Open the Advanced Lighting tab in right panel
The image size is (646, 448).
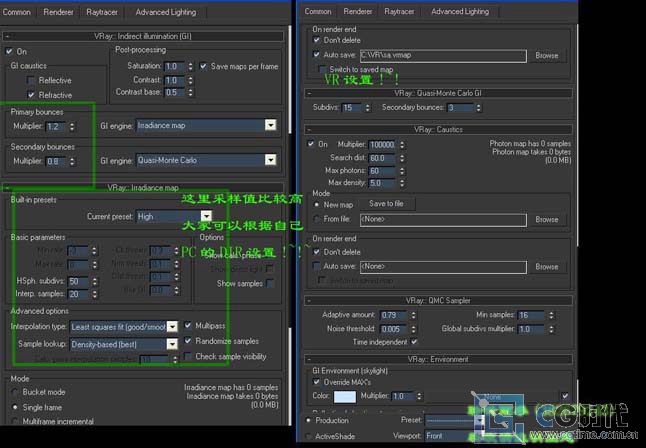pyautogui.click(x=459, y=12)
